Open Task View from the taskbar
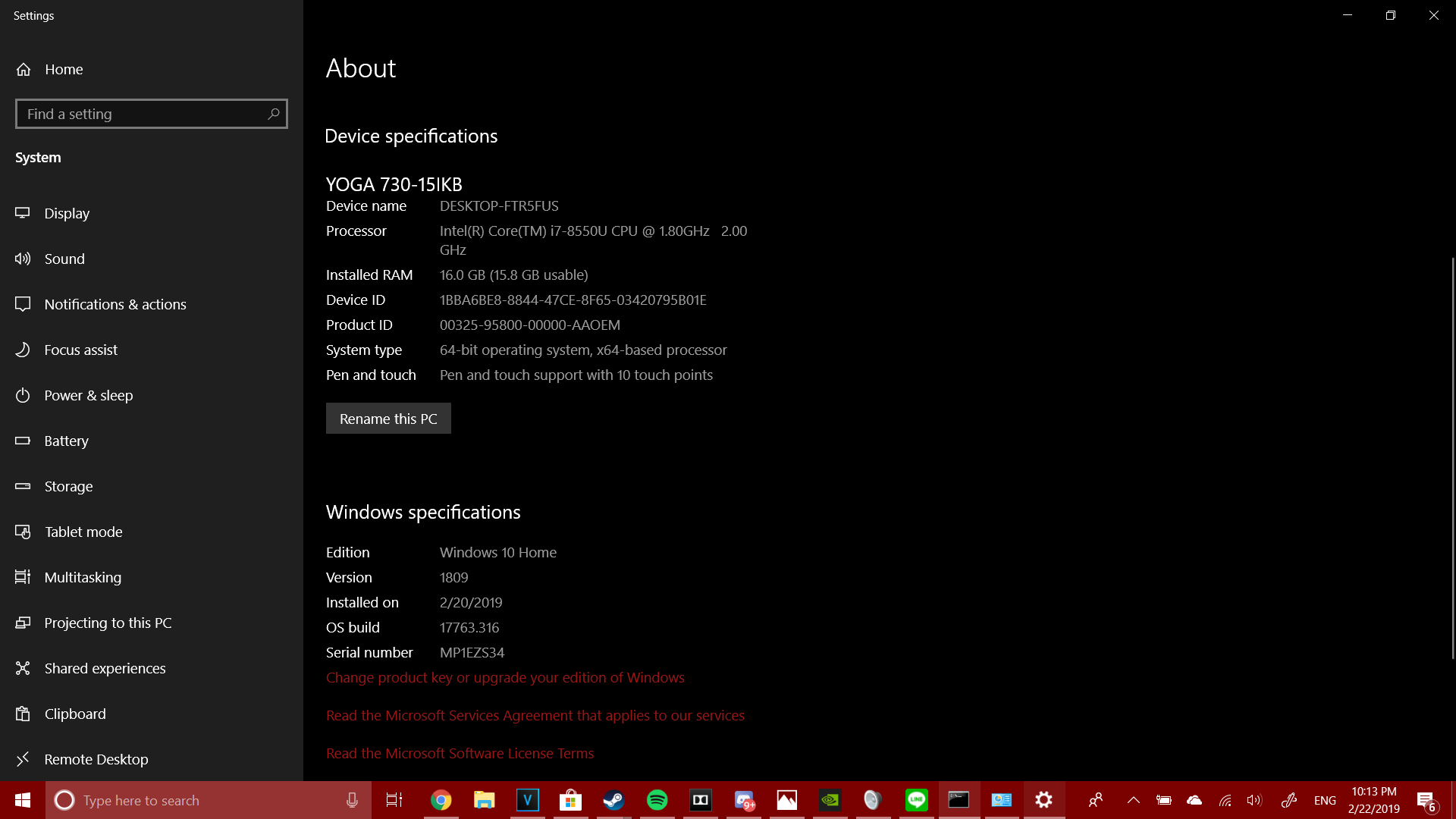 [394, 800]
